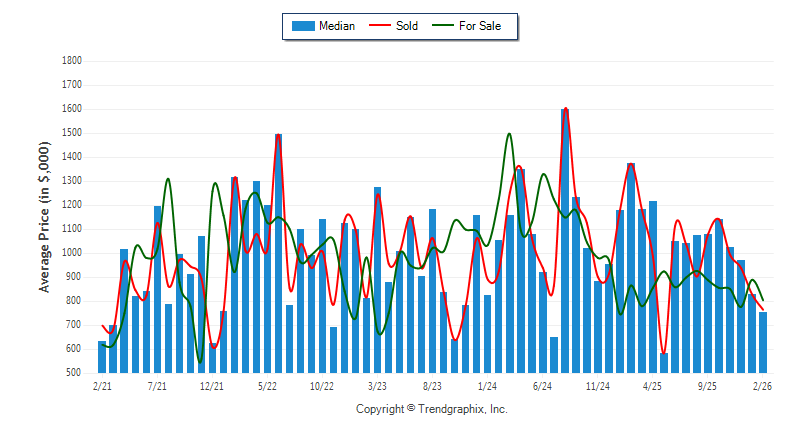Click the 1800 y-axis tick label
Screen dimensions: 800x434
[71, 61]
